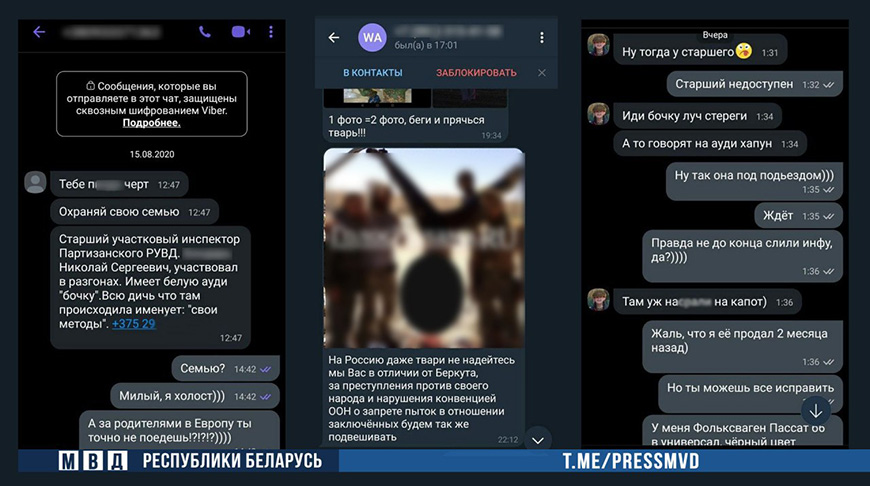The image size is (870, 486).
Task: Dismiss the contact action bar with X
Action: (542, 73)
